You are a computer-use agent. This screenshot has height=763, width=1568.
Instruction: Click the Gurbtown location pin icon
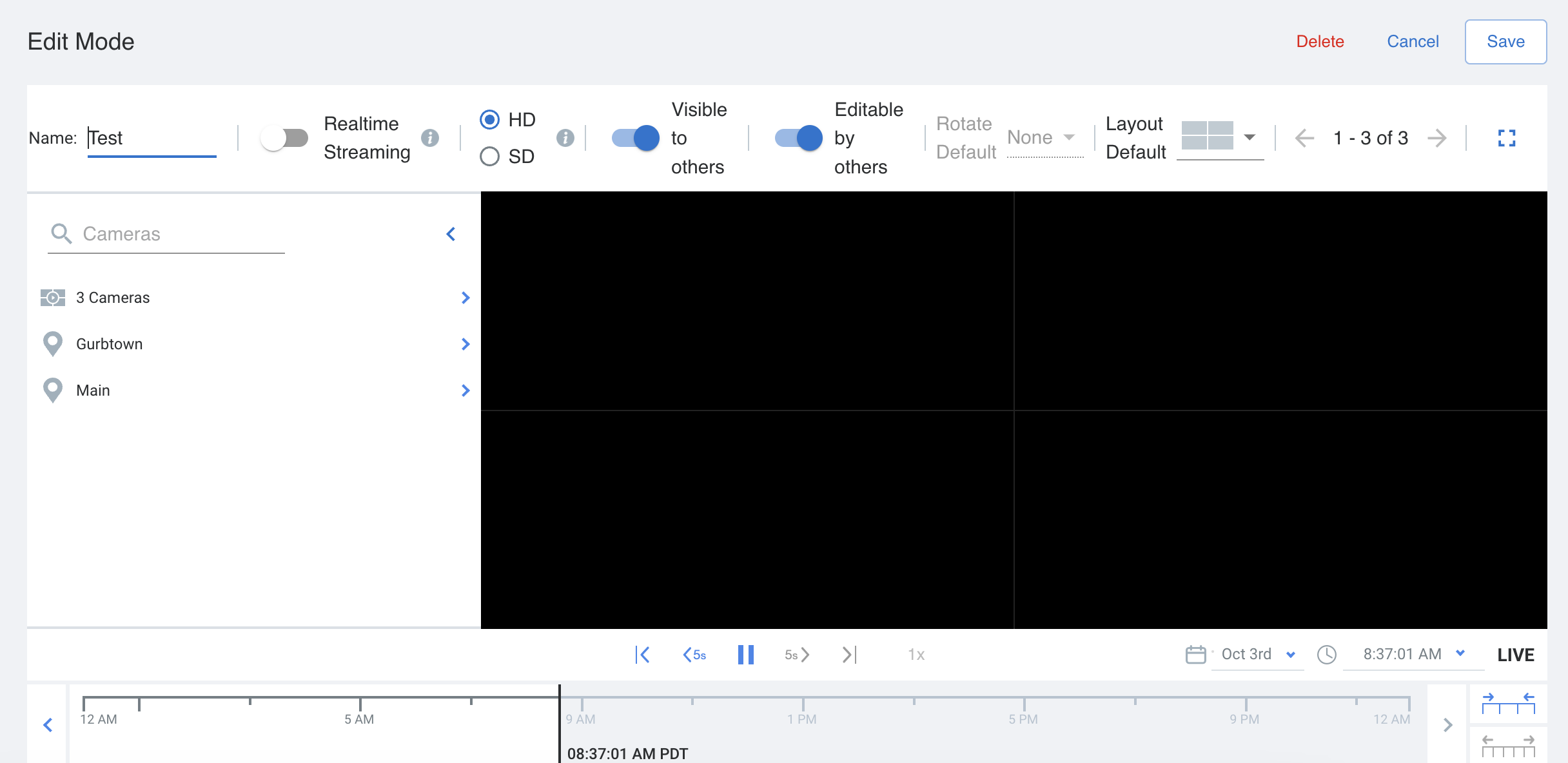point(53,344)
